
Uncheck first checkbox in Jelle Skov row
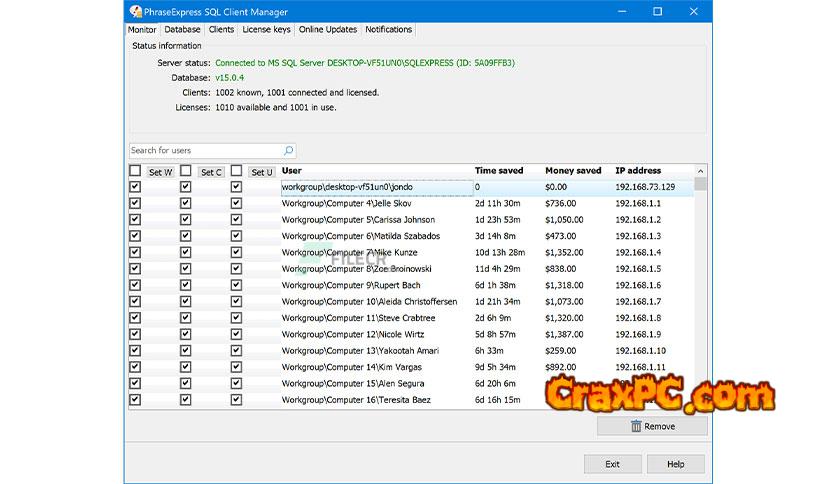click(135, 203)
